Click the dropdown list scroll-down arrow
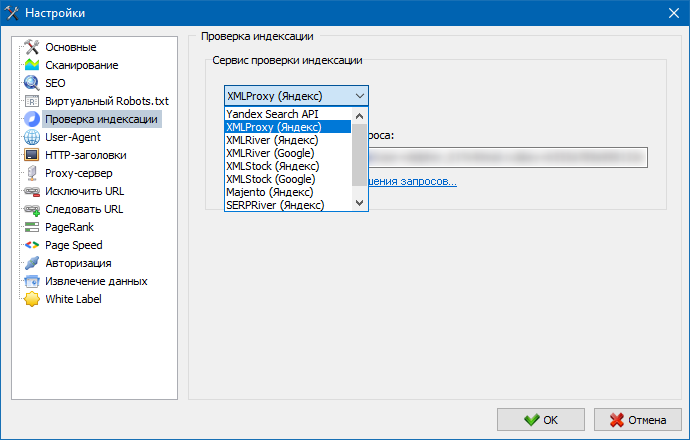Image resolution: width=690 pixels, height=440 pixels. tap(360, 203)
